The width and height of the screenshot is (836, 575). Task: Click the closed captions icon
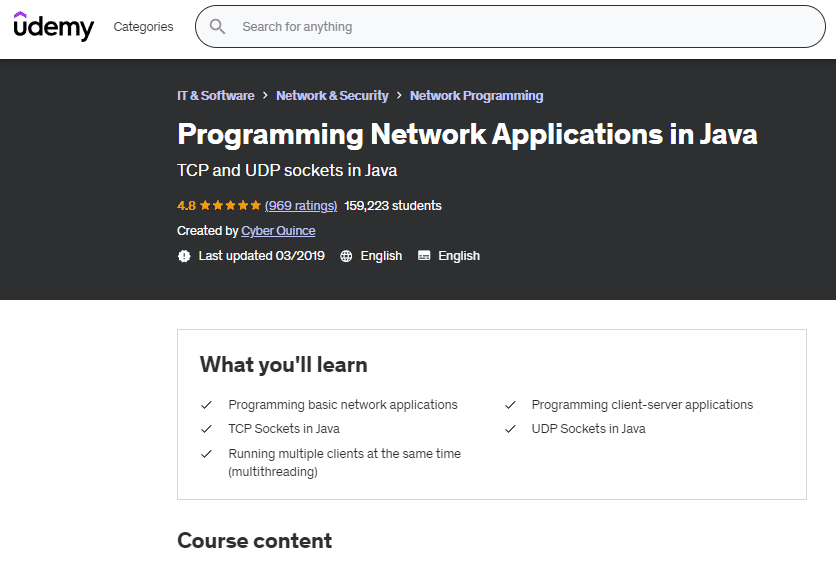pyautogui.click(x=424, y=256)
